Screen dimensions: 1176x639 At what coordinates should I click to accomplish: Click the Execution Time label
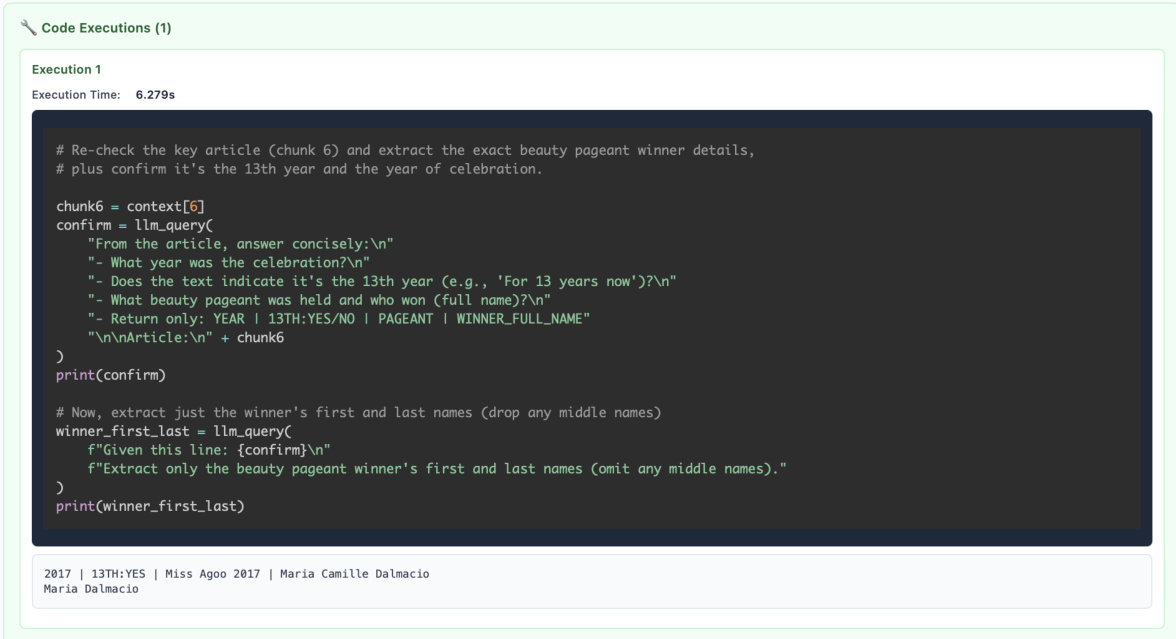(x=75, y=94)
